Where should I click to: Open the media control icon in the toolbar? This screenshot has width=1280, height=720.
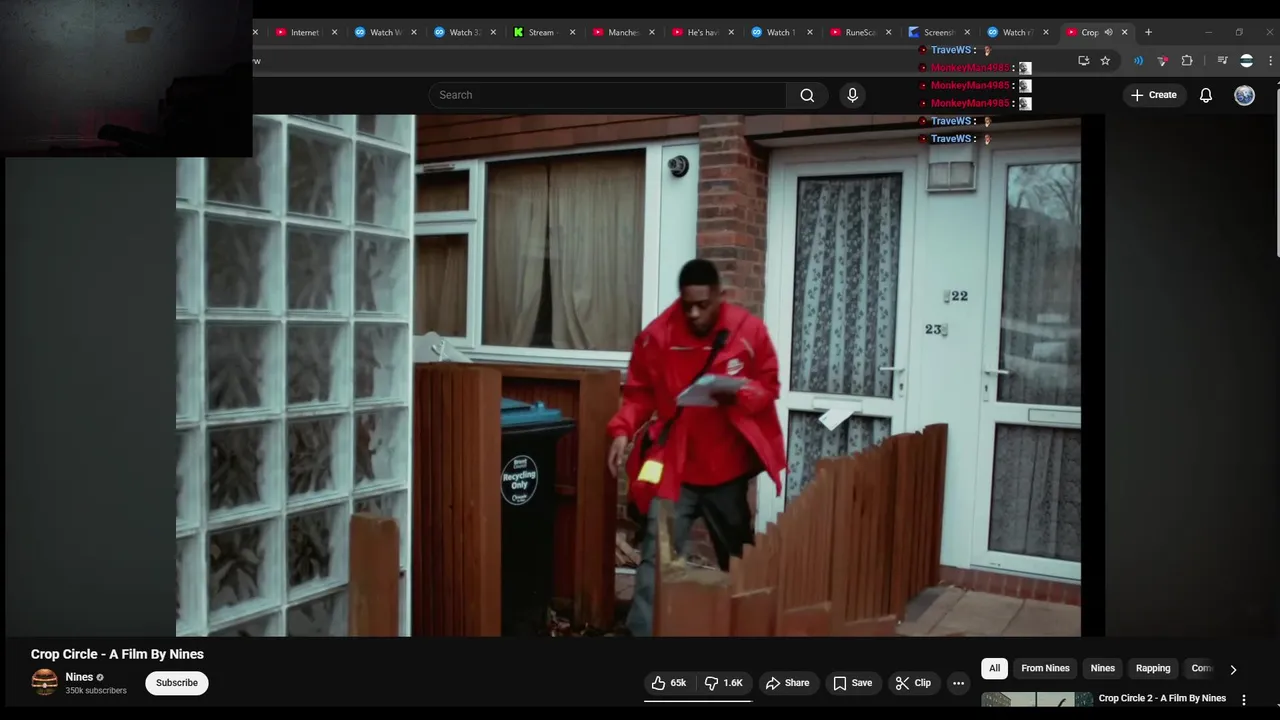click(x=1222, y=61)
